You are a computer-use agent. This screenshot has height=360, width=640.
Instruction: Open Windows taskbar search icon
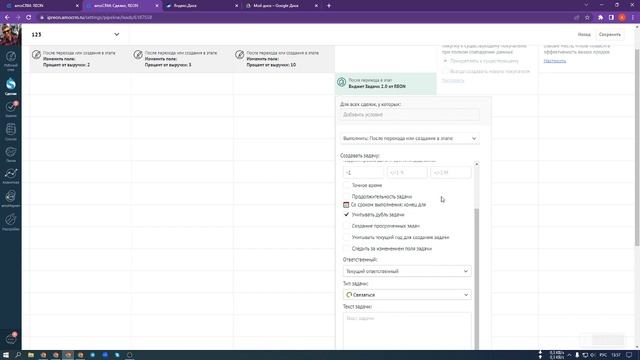(x=18, y=355)
